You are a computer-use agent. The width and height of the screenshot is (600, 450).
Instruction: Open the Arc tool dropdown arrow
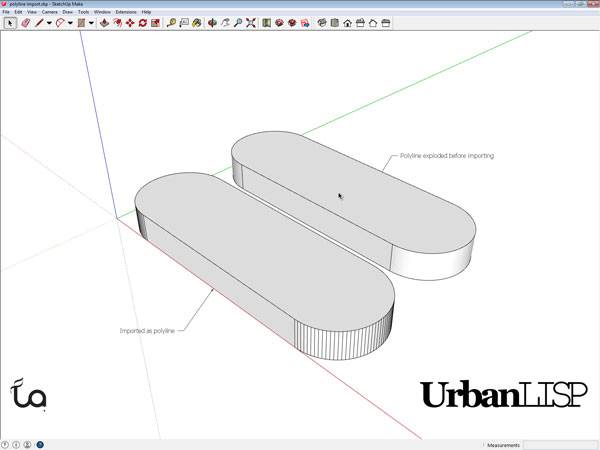70,22
